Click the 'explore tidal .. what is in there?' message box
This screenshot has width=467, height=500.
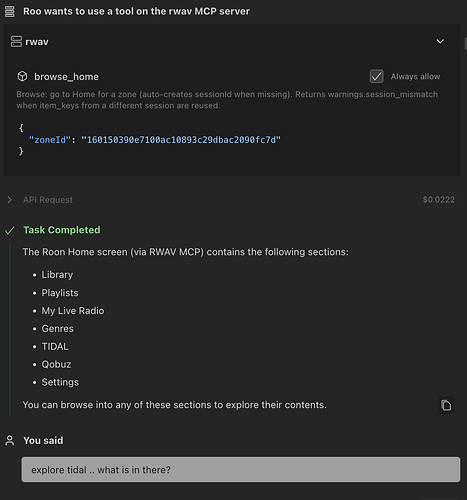[241, 470]
